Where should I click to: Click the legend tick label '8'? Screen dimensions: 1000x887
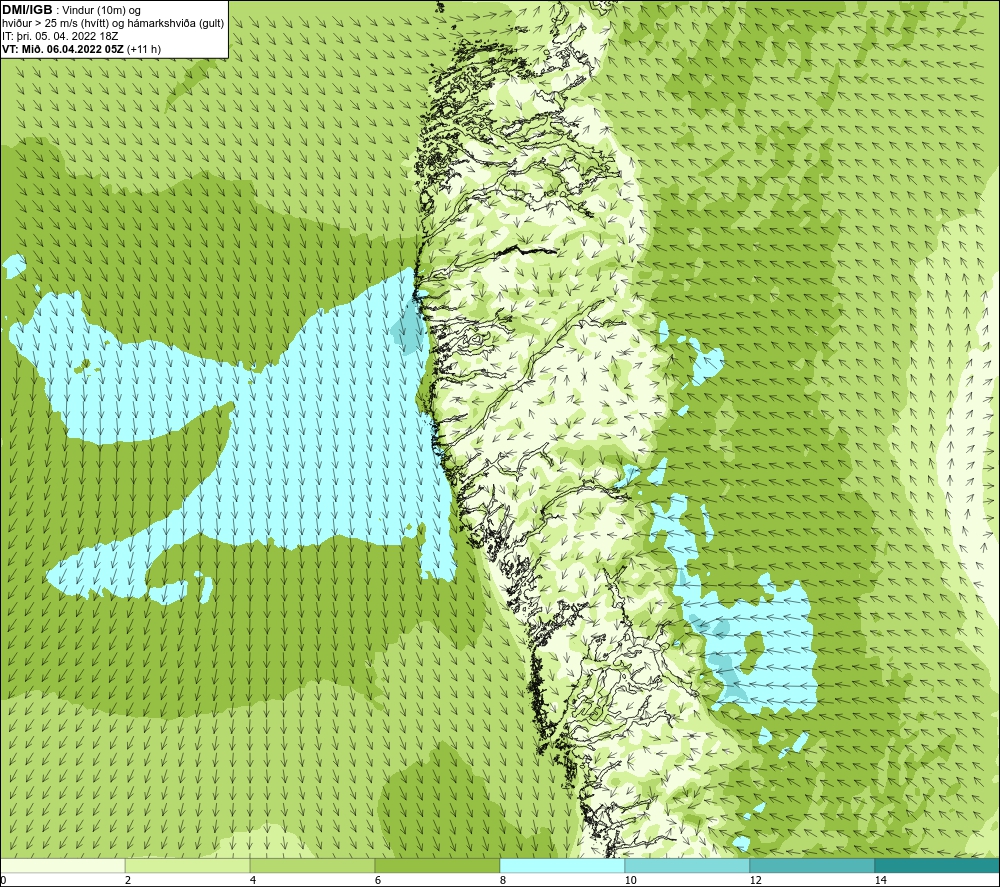click(x=503, y=880)
